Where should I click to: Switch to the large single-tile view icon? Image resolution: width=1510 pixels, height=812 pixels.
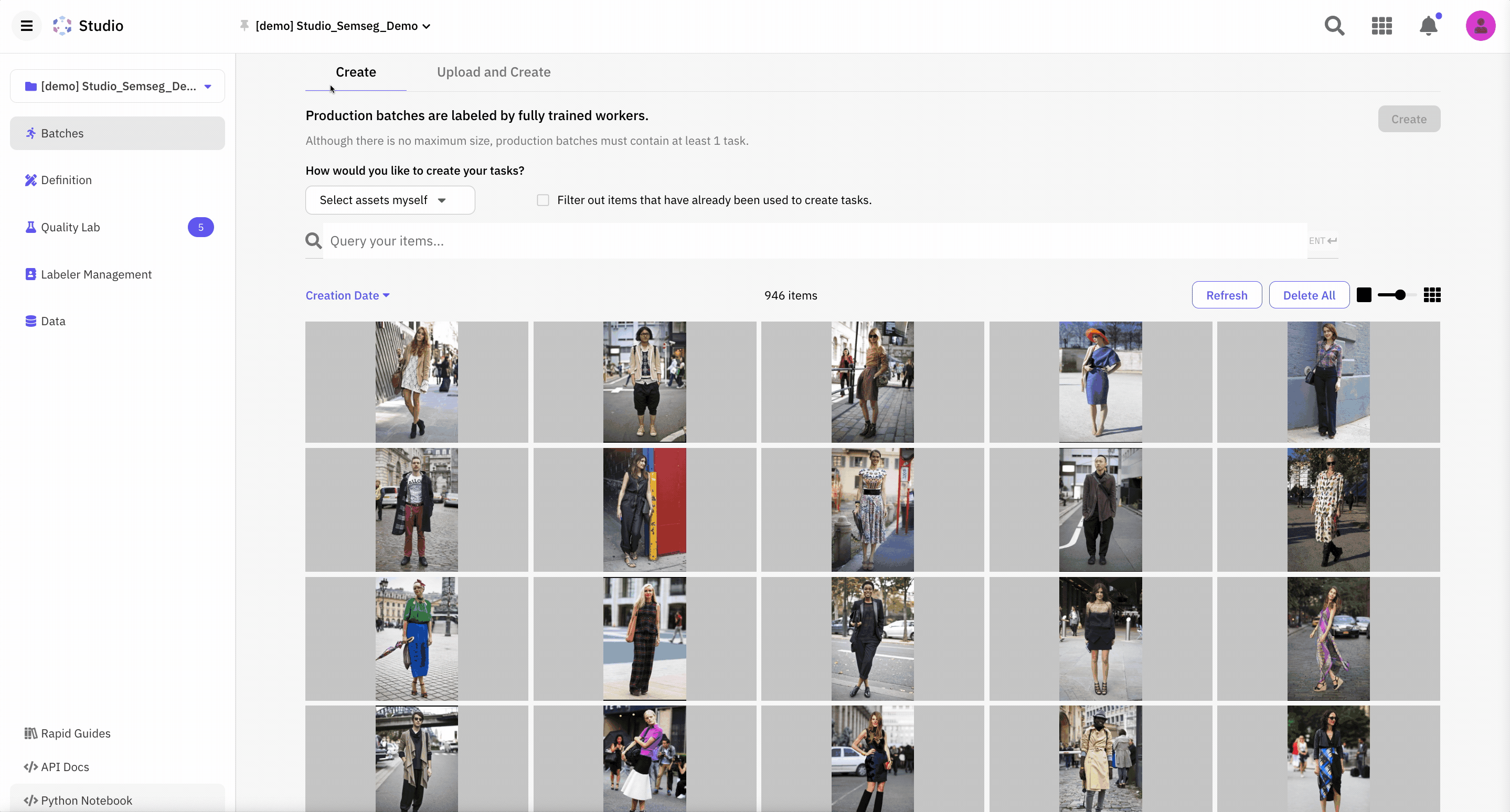[1364, 295]
